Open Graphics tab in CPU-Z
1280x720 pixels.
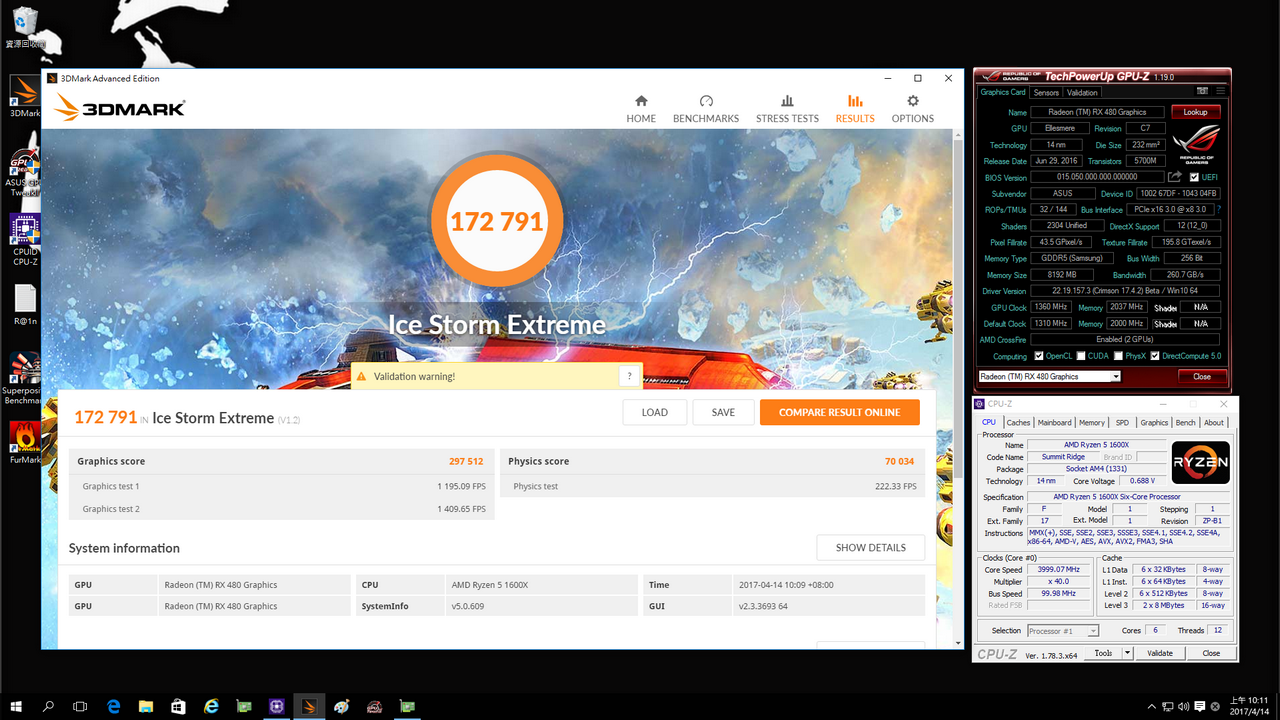click(x=1154, y=422)
